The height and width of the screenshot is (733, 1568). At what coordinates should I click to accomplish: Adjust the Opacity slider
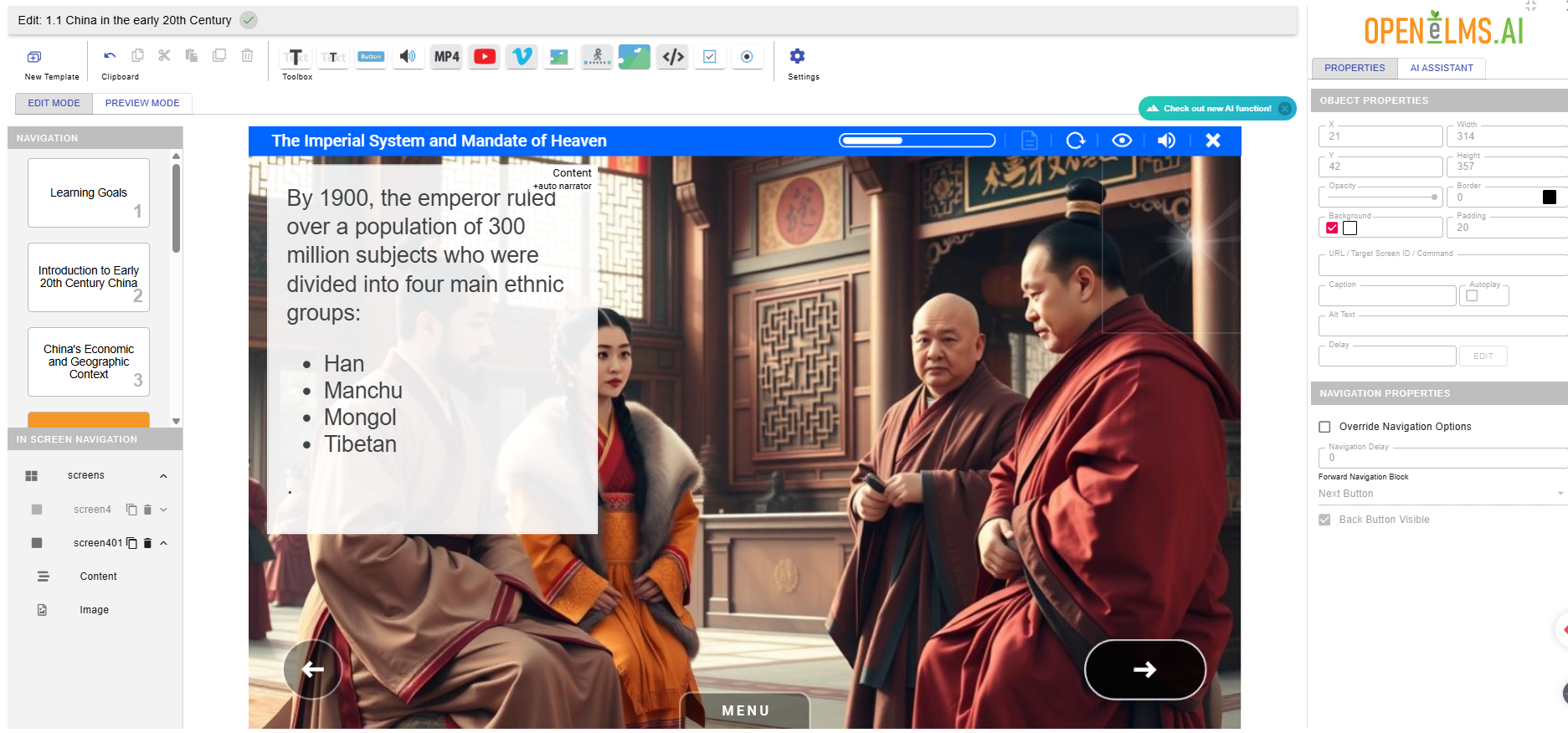click(x=1380, y=197)
